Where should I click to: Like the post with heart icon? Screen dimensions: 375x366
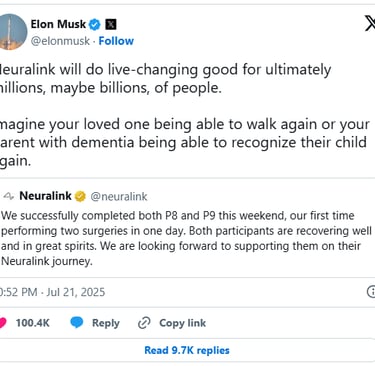[3, 323]
